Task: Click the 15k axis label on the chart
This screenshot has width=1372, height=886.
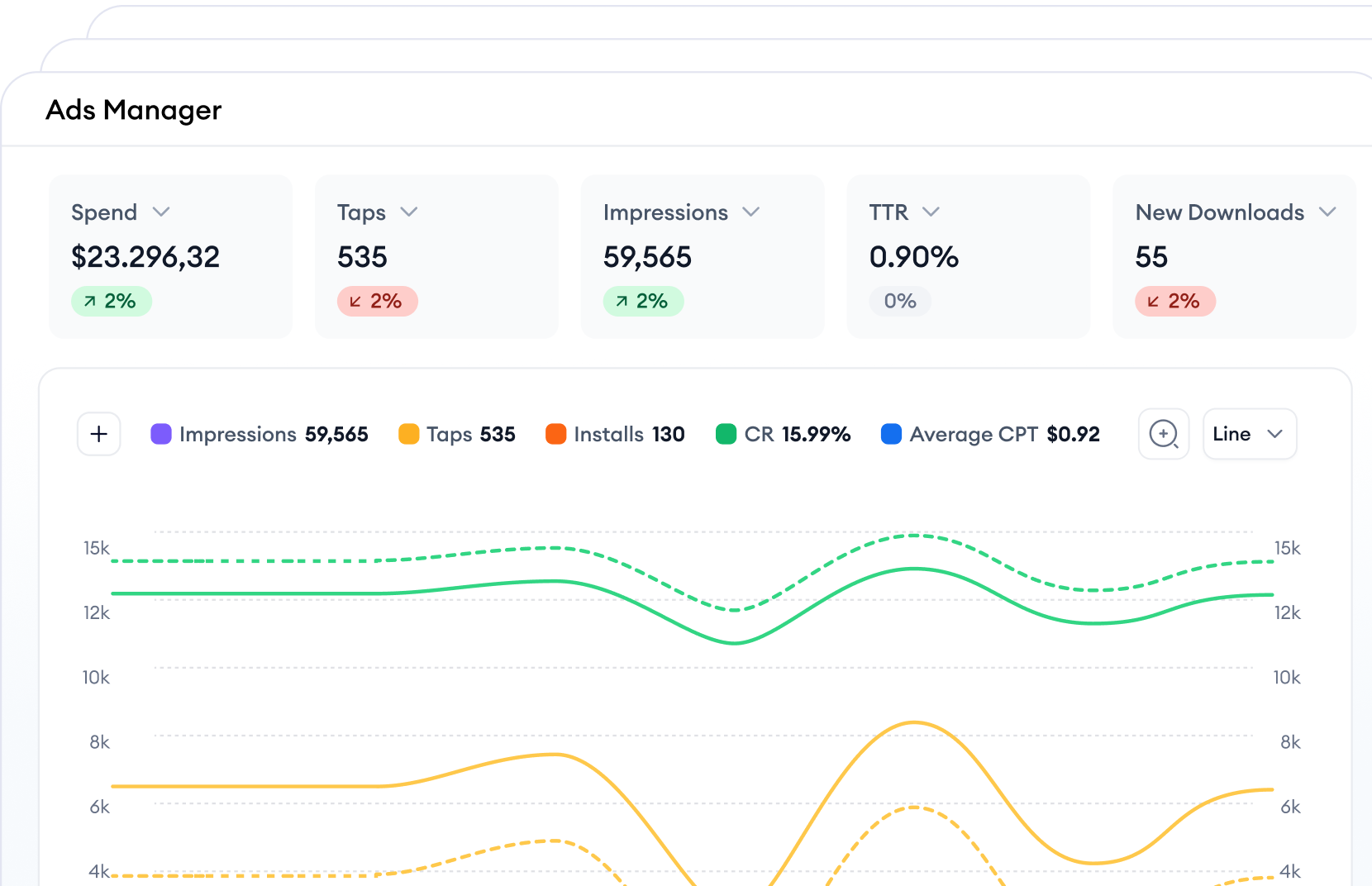Action: click(98, 548)
